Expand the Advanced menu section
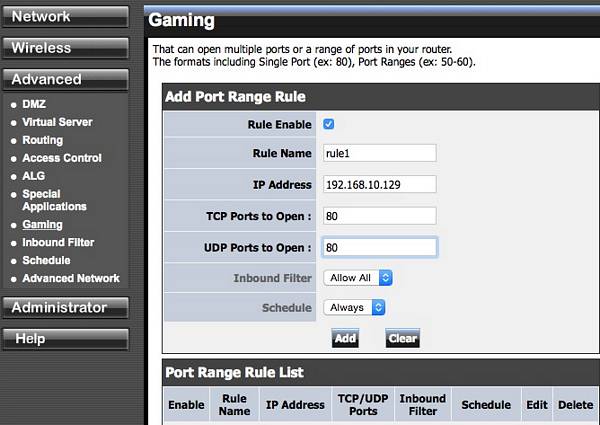The image size is (600, 425). (66, 79)
